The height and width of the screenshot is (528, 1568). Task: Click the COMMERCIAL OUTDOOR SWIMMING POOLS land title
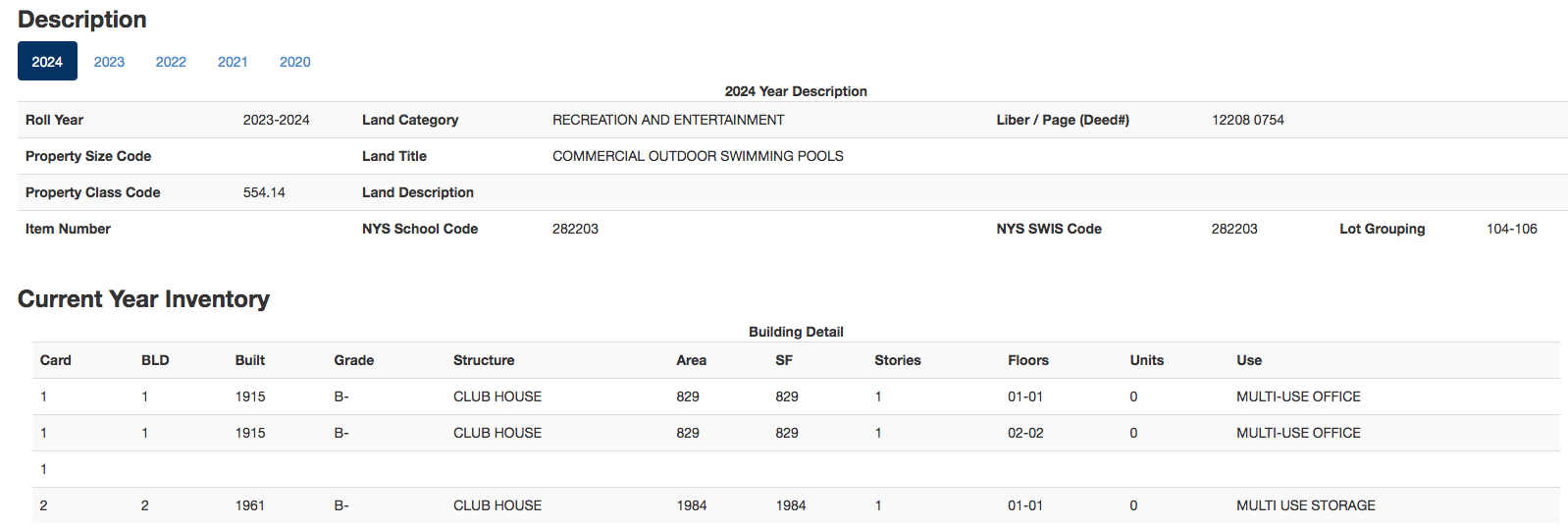698,156
